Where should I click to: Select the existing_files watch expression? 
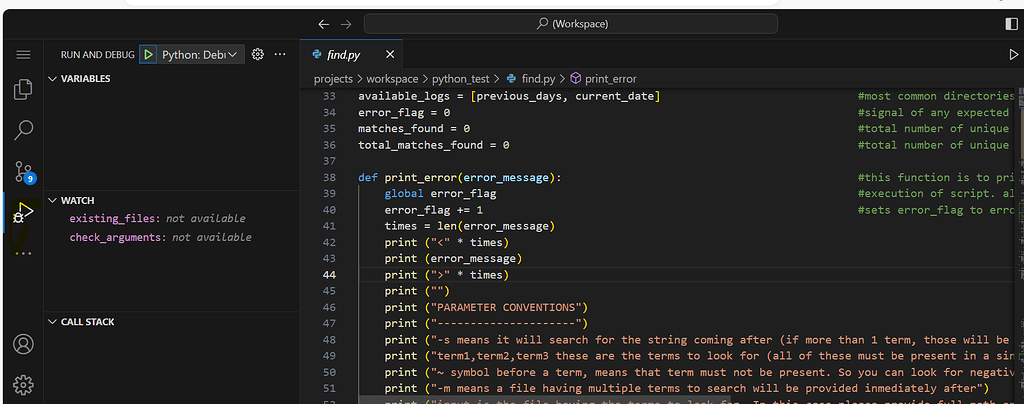pos(157,219)
